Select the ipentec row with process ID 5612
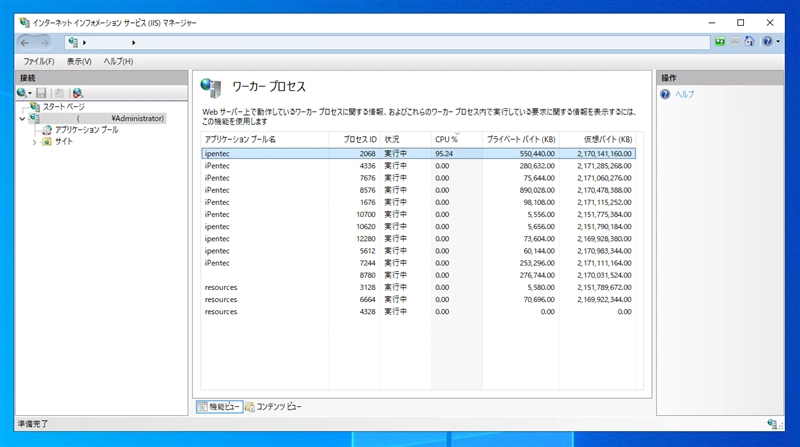Screen dimensions: 800x447 tap(418, 251)
